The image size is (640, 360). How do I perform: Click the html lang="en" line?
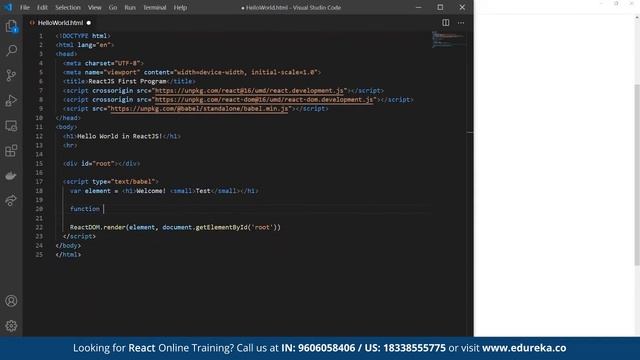85,45
